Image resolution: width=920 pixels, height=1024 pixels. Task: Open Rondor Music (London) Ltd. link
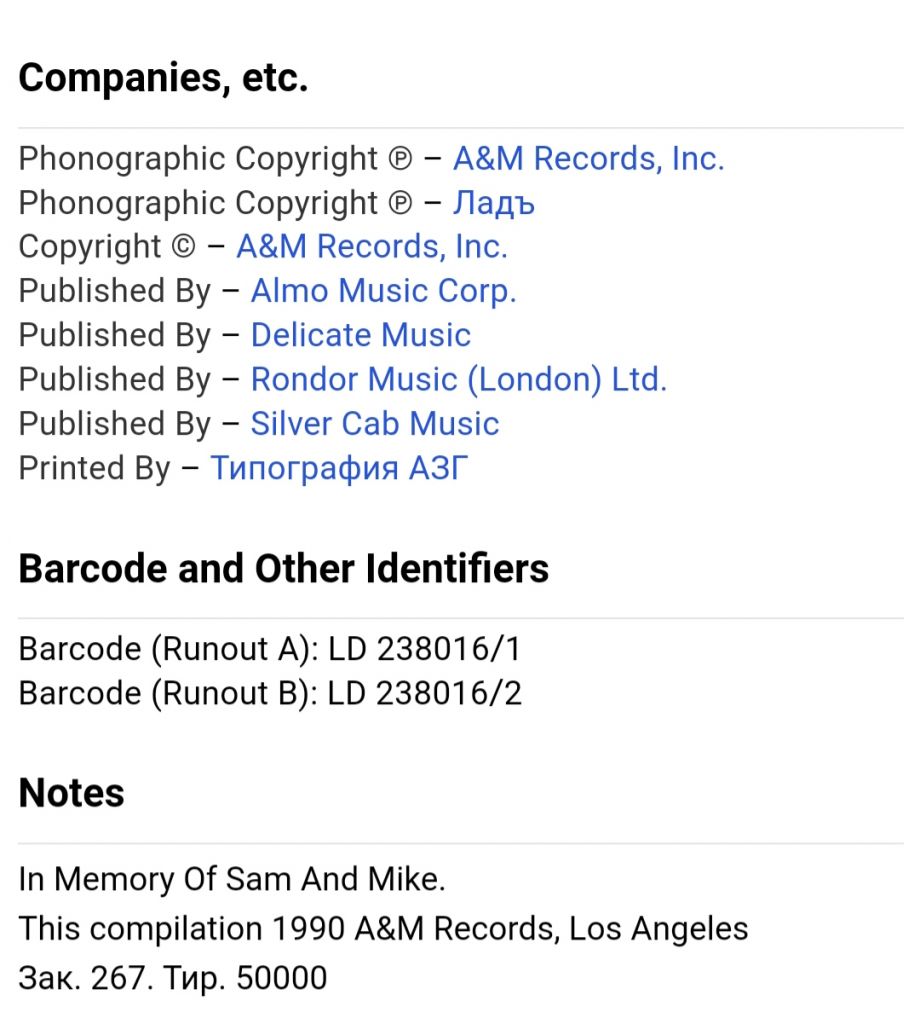(458, 379)
